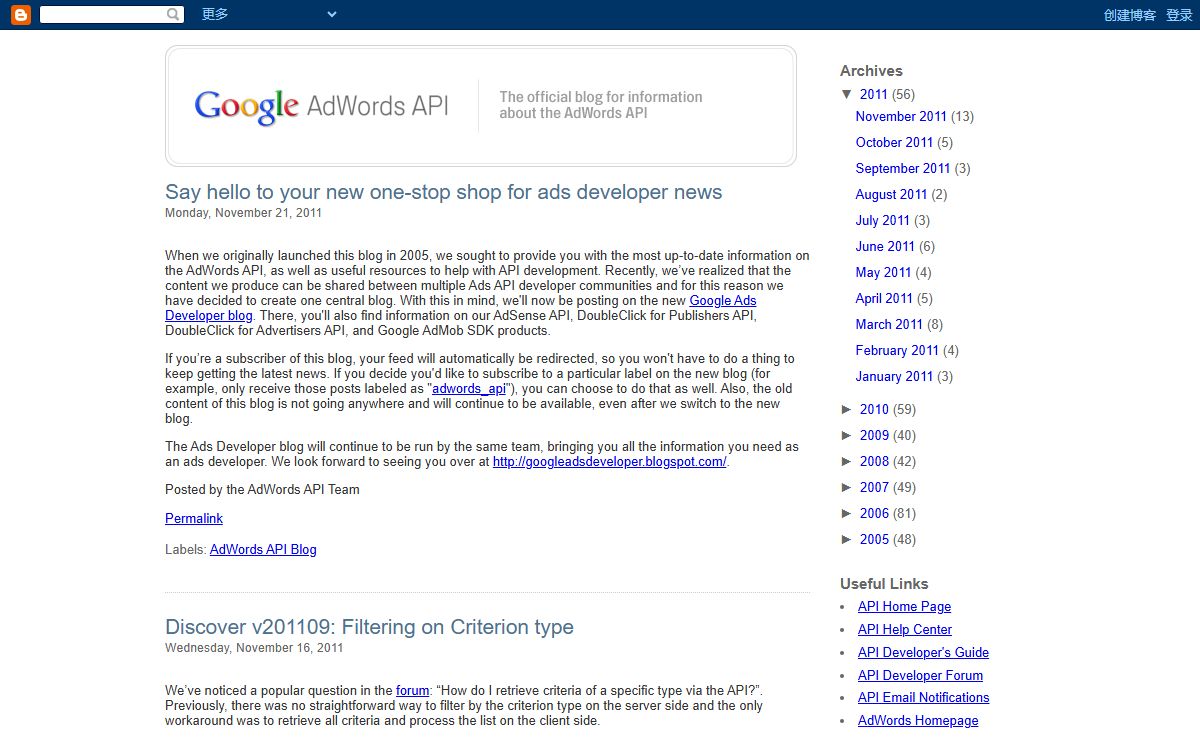Open May 2011 archive
The height and width of the screenshot is (740, 1200).
[884, 272]
